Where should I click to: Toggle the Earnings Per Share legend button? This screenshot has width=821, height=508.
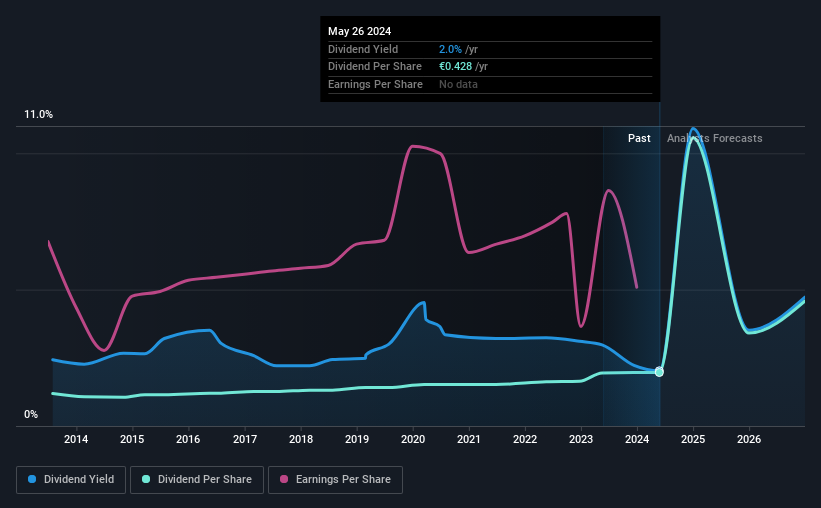(335, 480)
